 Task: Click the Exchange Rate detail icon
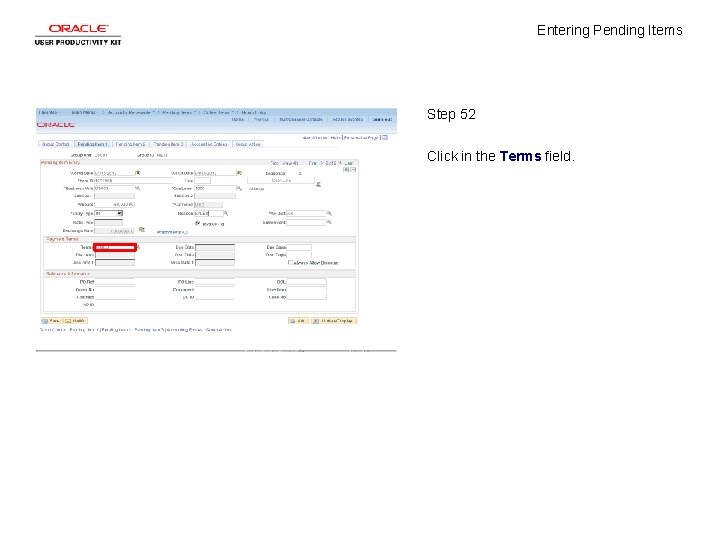[x=142, y=230]
